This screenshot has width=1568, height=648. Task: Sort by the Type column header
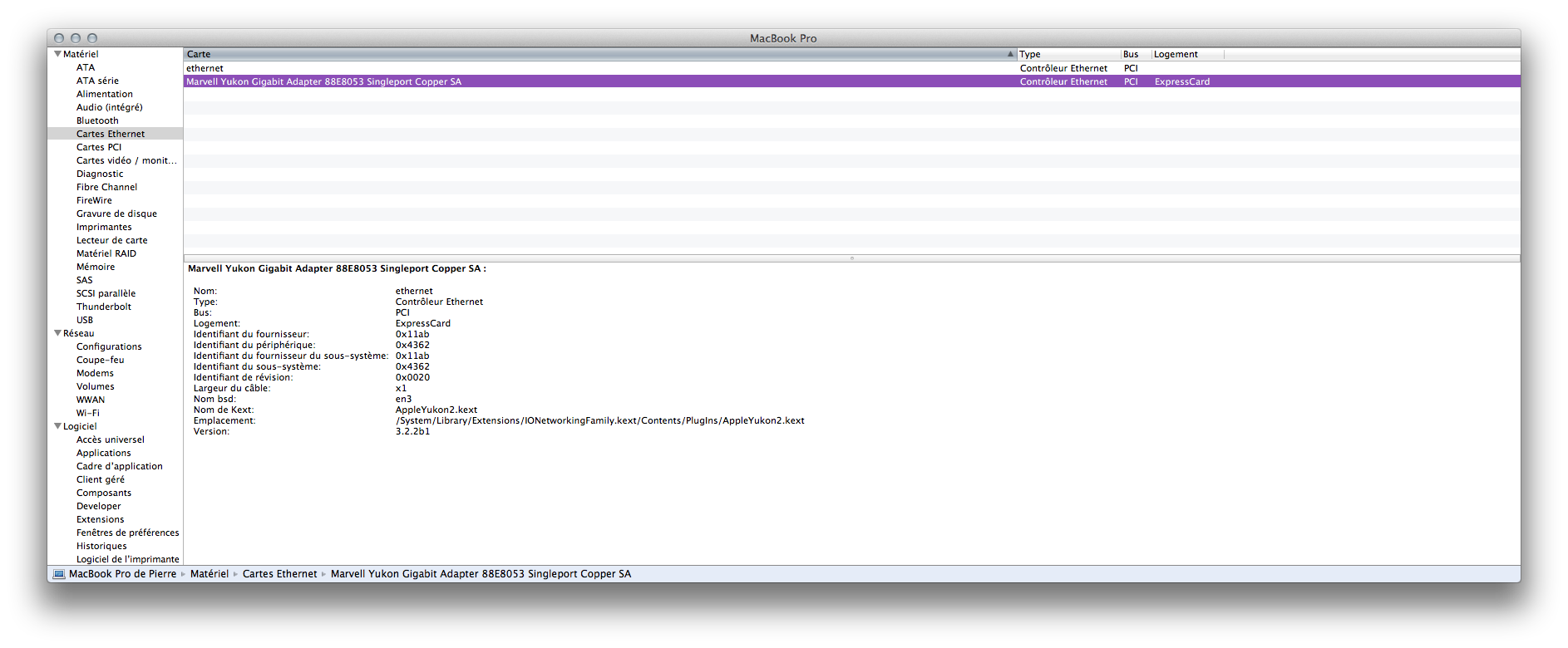click(1068, 54)
